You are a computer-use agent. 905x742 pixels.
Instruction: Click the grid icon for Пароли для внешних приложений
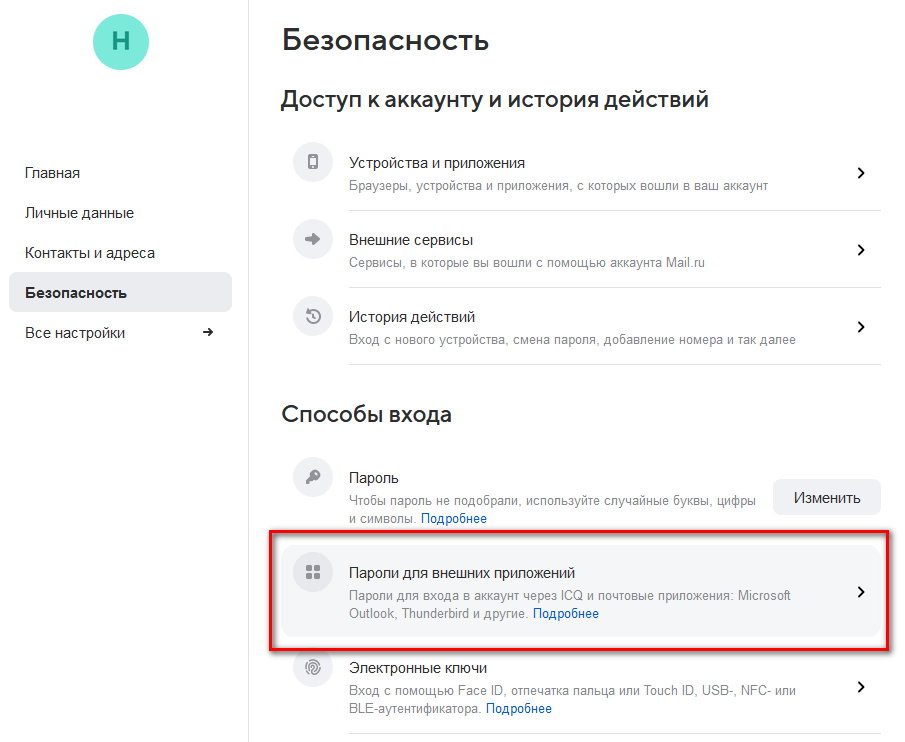[x=313, y=572]
